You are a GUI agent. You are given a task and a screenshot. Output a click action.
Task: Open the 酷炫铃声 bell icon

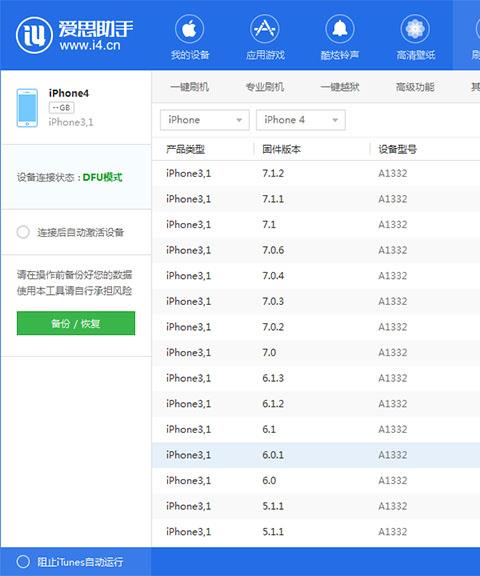340,29
